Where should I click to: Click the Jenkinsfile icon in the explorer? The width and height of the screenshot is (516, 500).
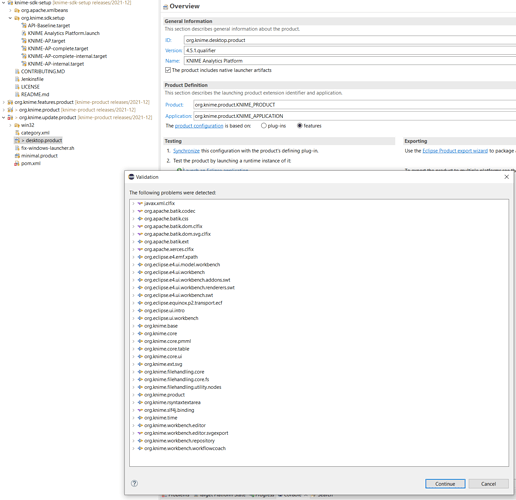[x=17, y=79]
